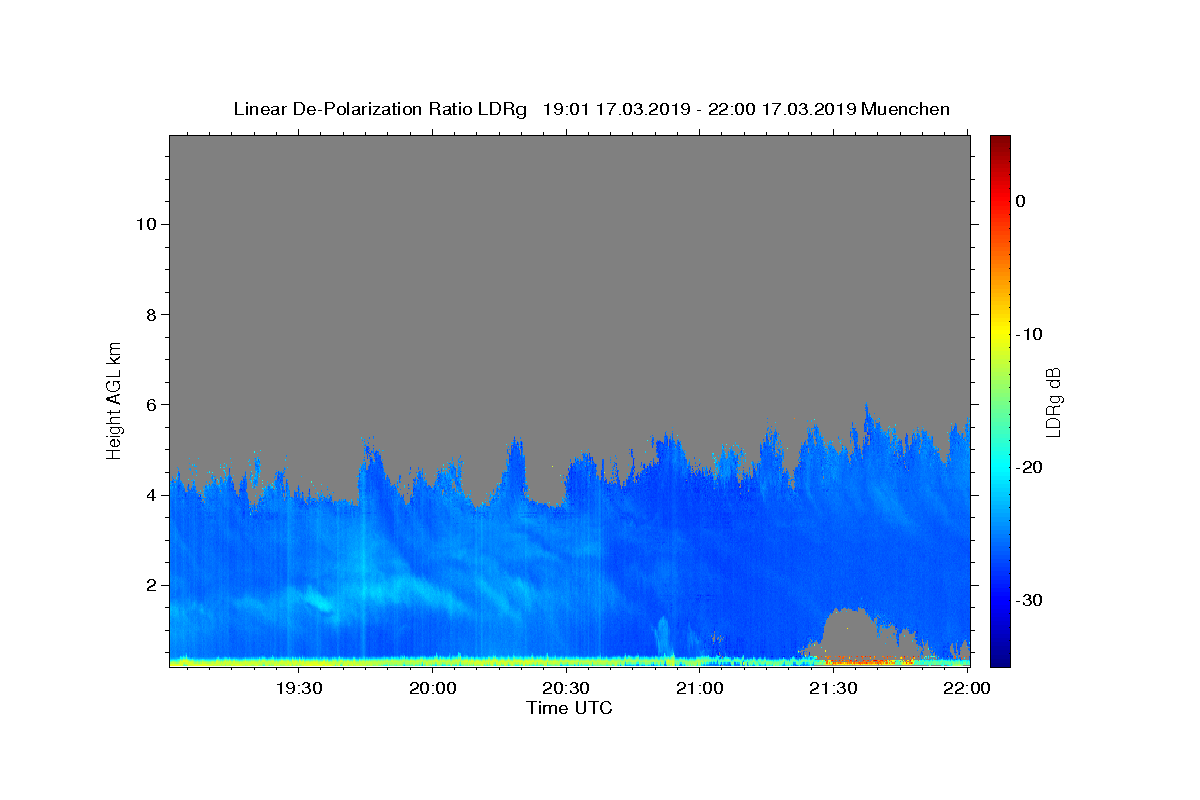Click the date range "19:01 17.03.2019 - 22:00 17.03.2019" in the title
This screenshot has height=800, width=1200.
pyautogui.click(x=699, y=109)
